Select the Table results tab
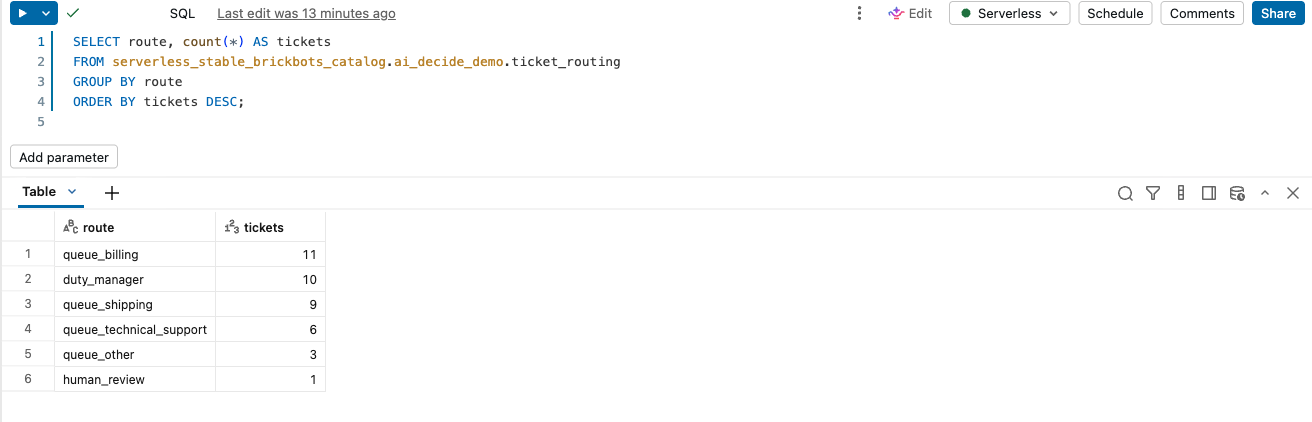The image size is (1312, 422). [39, 192]
